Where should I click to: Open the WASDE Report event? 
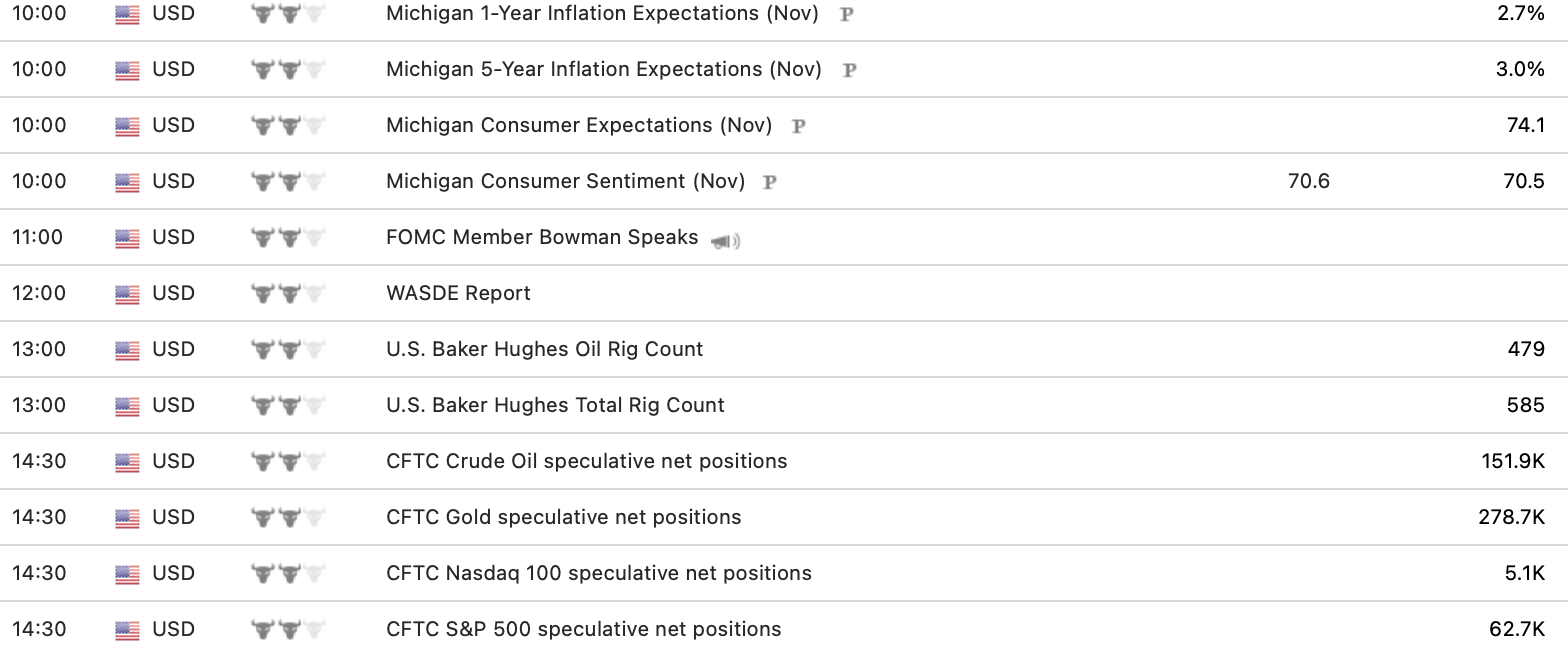point(458,293)
